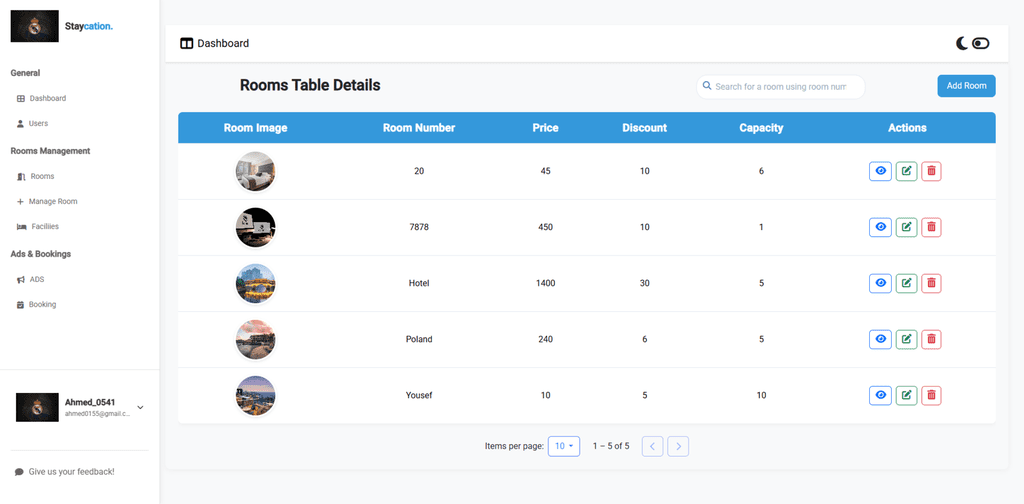Screen dimensions: 1024x504
Task: Toggle dark mode switch
Action: pos(980,43)
